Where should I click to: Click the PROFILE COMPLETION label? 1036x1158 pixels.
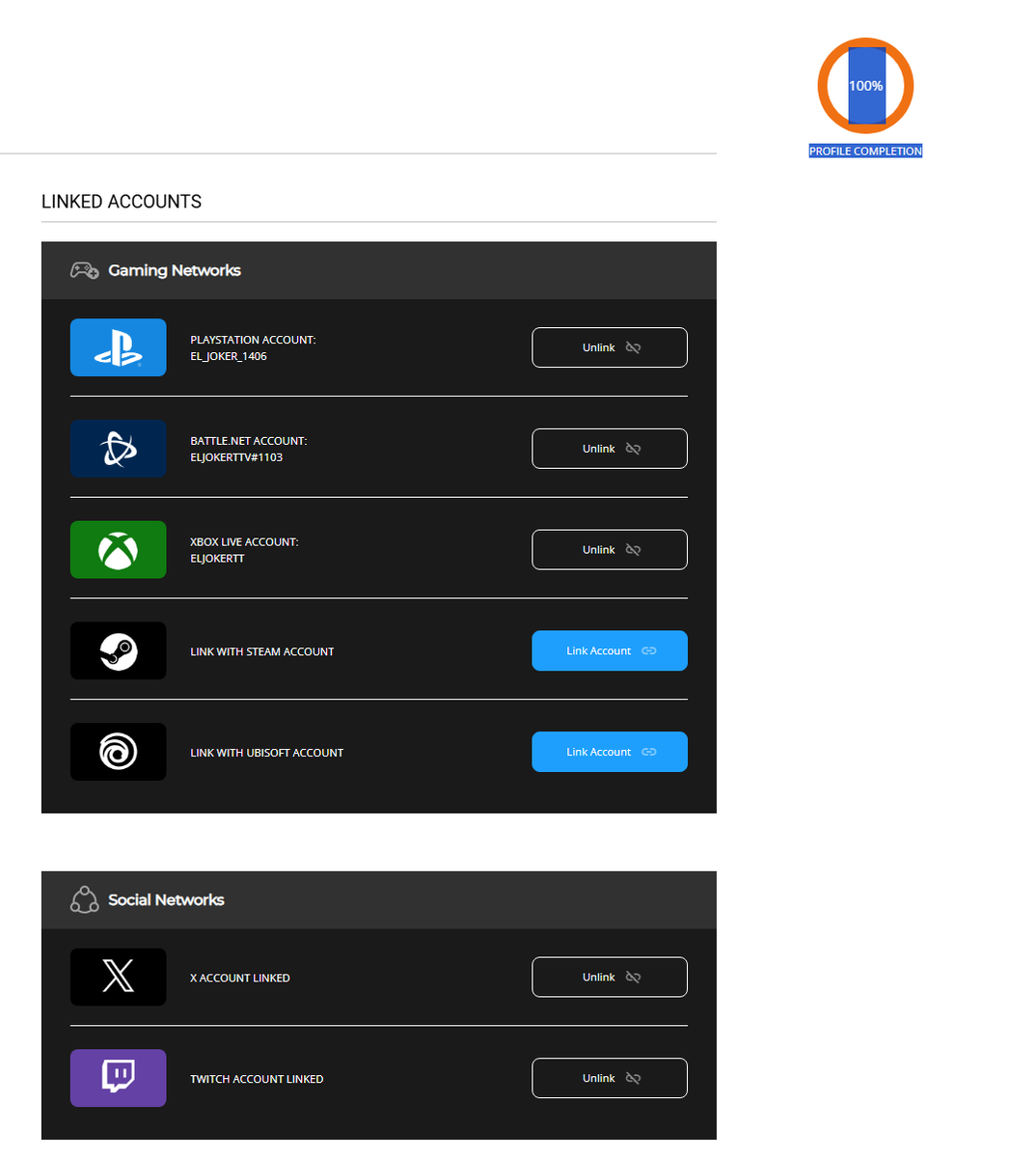click(x=865, y=152)
